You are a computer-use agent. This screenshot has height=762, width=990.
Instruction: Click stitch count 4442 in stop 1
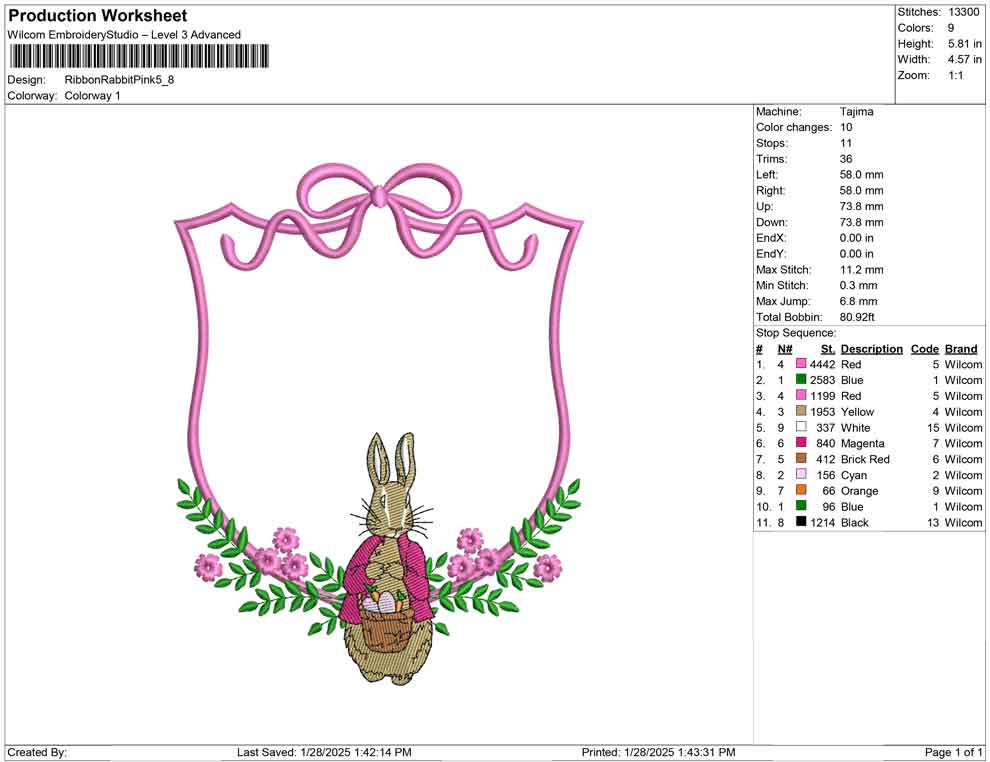(x=823, y=364)
